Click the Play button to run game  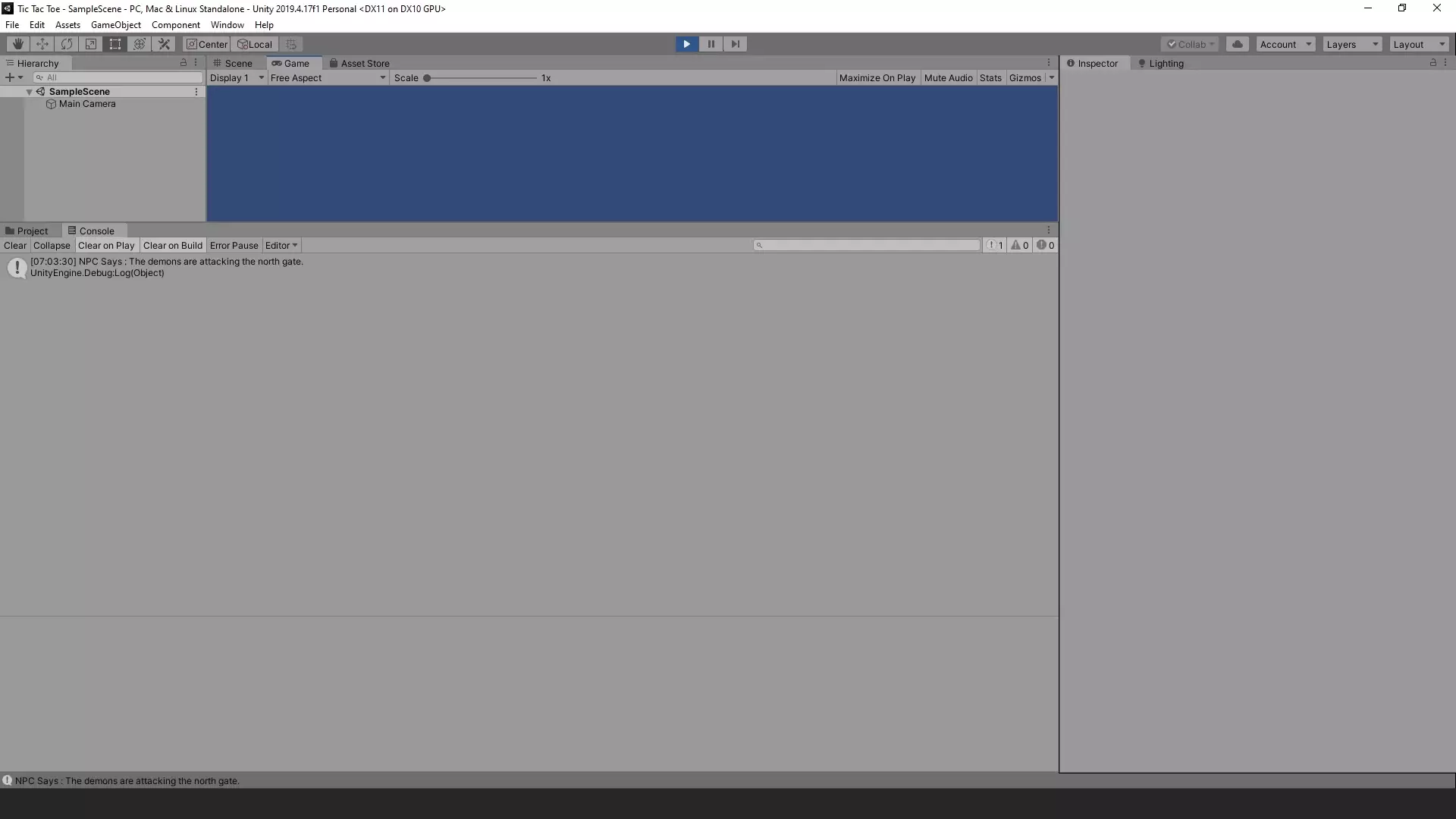686,44
